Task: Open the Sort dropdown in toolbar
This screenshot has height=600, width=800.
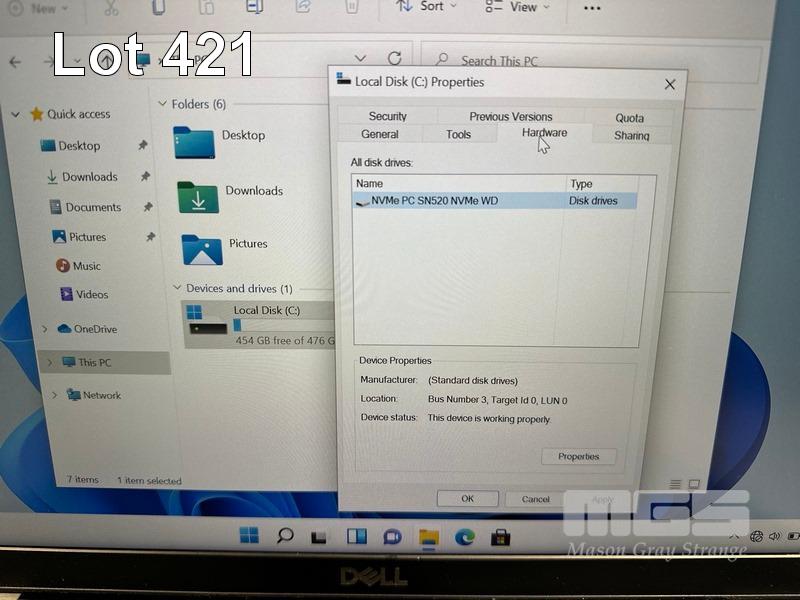Action: [x=426, y=7]
